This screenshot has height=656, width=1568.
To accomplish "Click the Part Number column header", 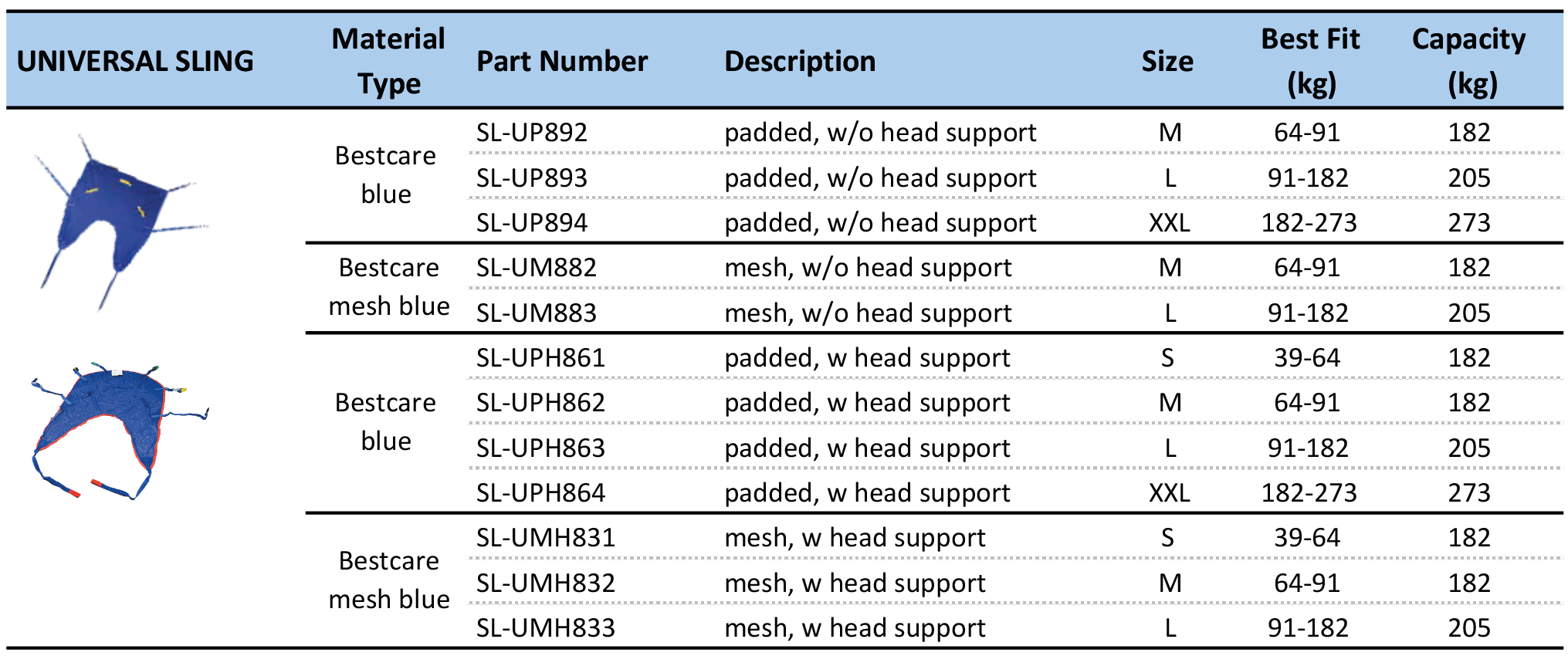I will 562,61.
